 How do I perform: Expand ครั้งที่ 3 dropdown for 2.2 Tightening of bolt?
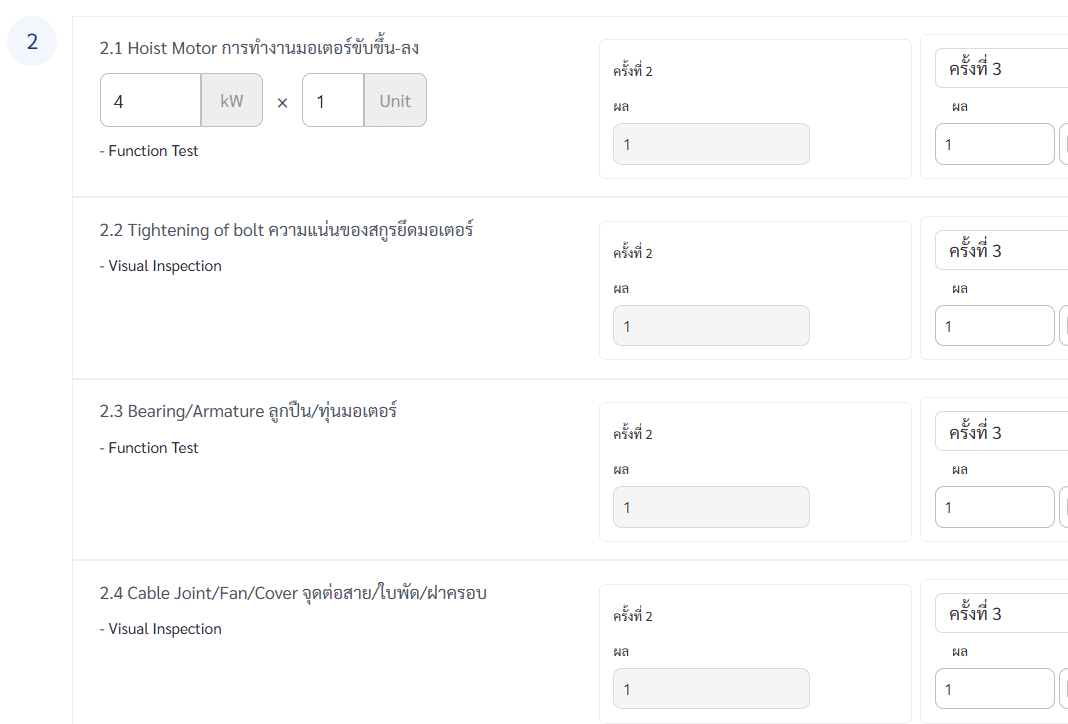click(1001, 251)
